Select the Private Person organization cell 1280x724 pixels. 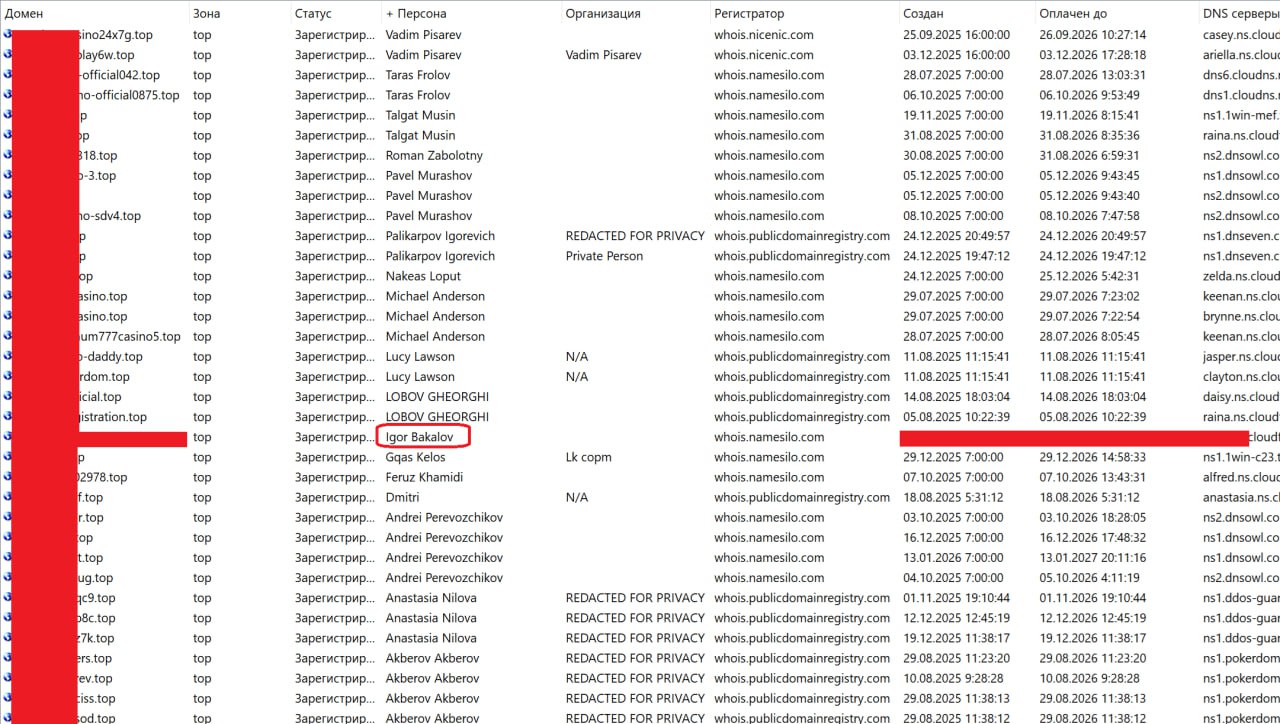point(604,256)
